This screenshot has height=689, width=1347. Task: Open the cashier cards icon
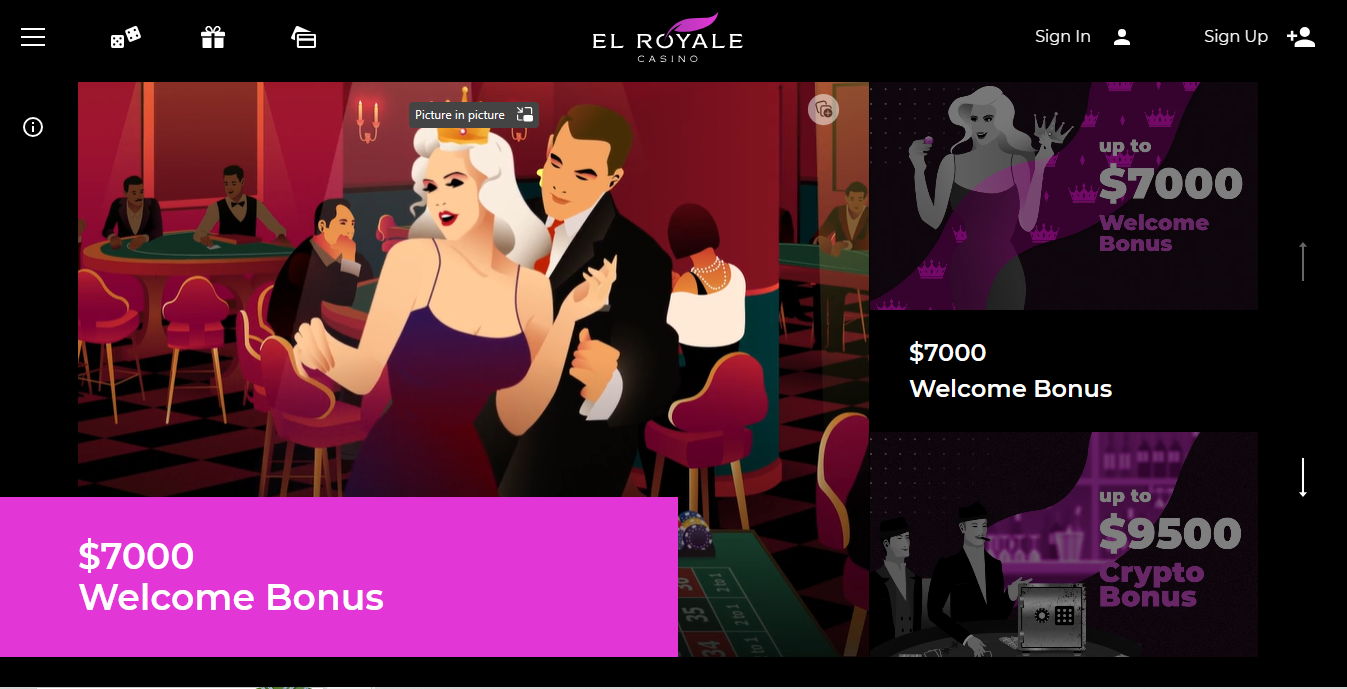pyautogui.click(x=304, y=37)
